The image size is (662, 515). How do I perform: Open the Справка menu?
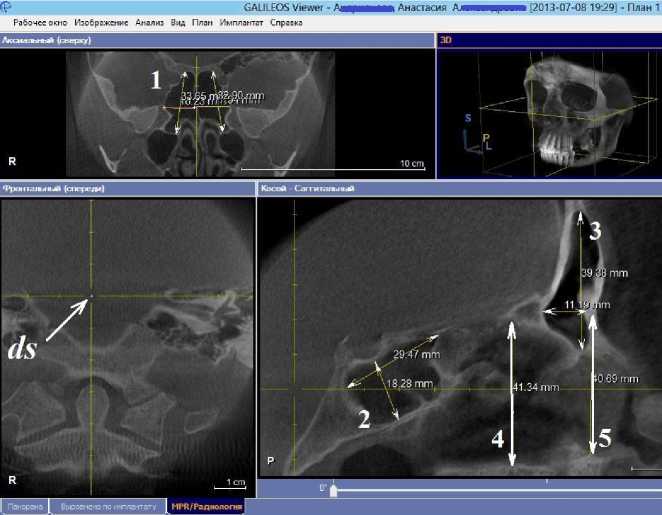tap(286, 23)
